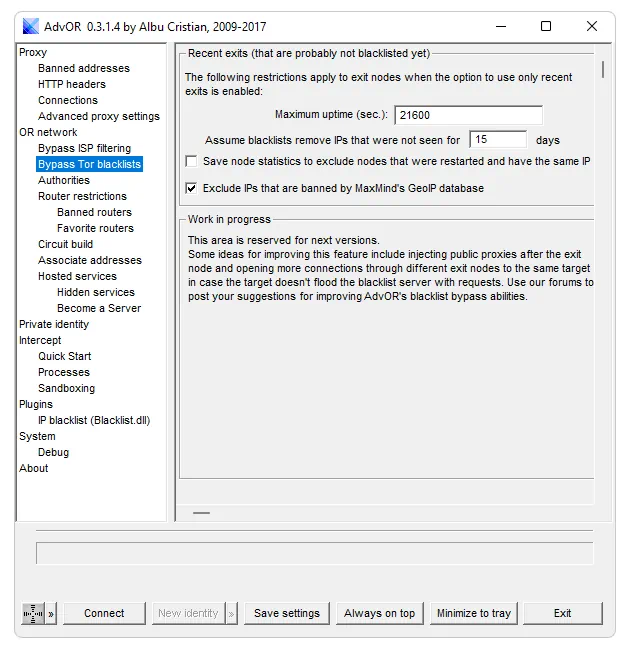Select OR network tree item

[48, 132]
